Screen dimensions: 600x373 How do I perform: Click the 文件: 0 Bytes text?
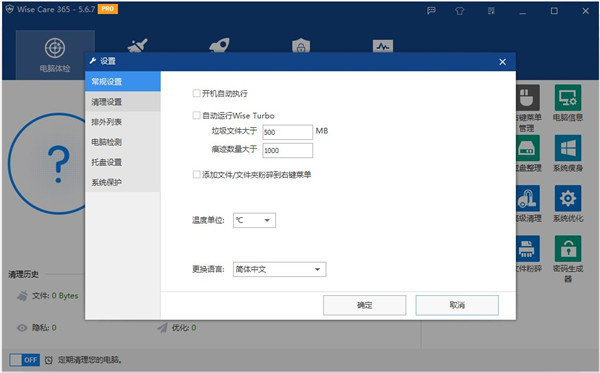[x=55, y=296]
